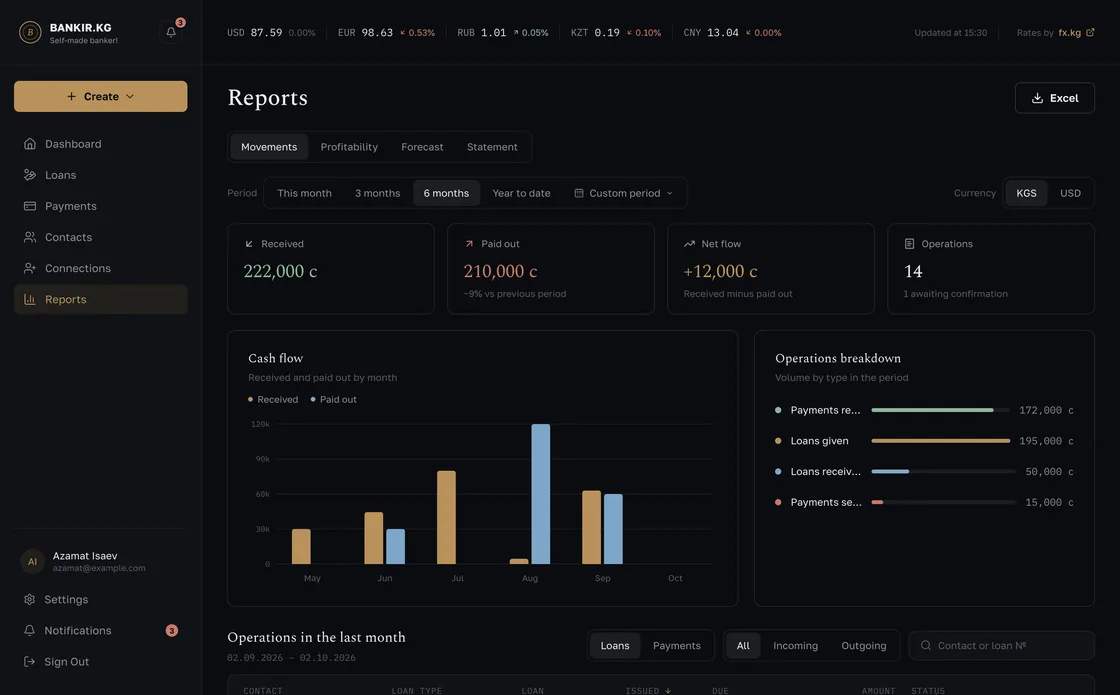Expand the Create dropdown button
This screenshot has width=1120, height=695.
pos(101,96)
